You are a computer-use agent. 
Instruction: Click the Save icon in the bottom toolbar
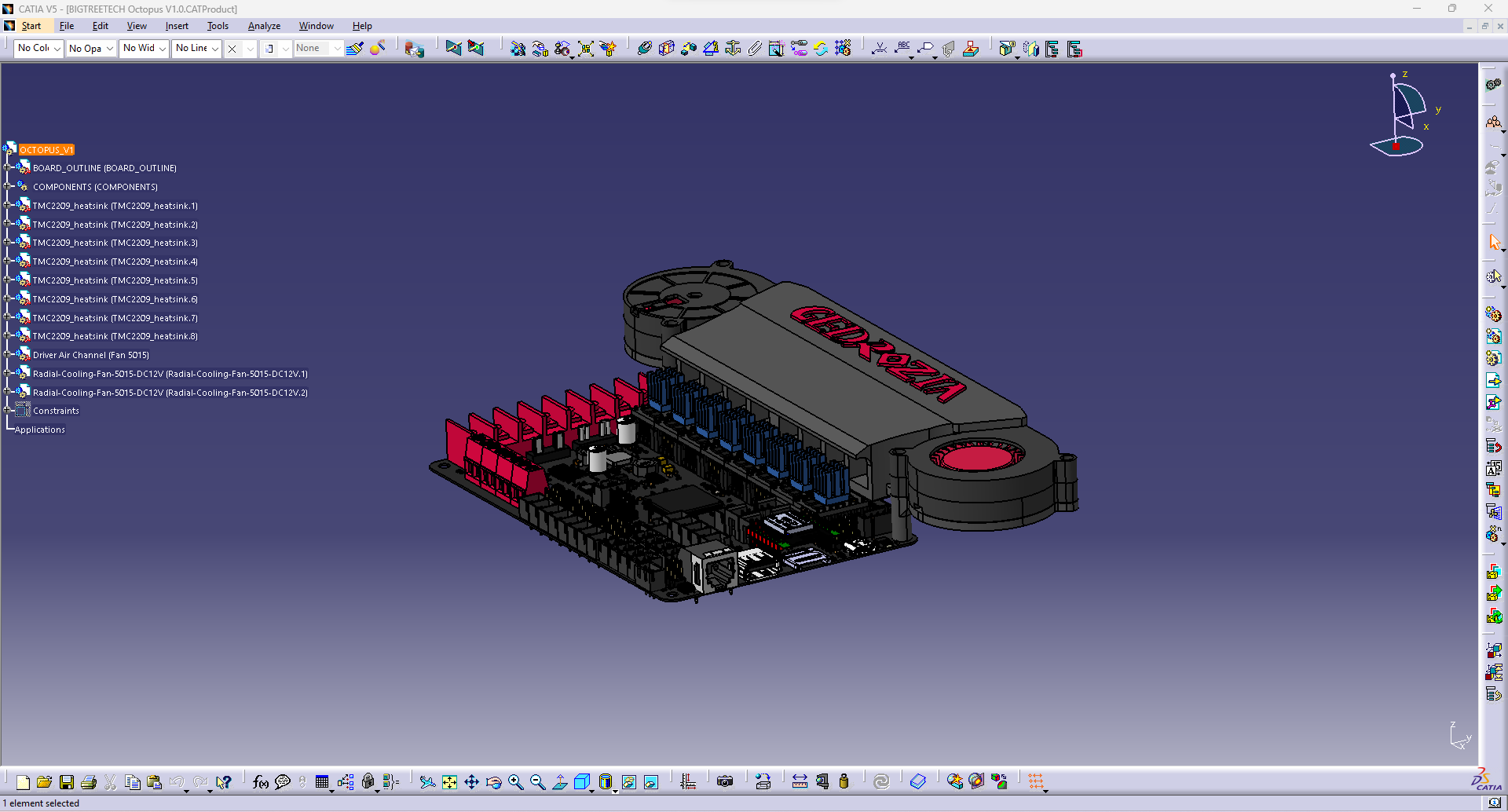click(67, 782)
